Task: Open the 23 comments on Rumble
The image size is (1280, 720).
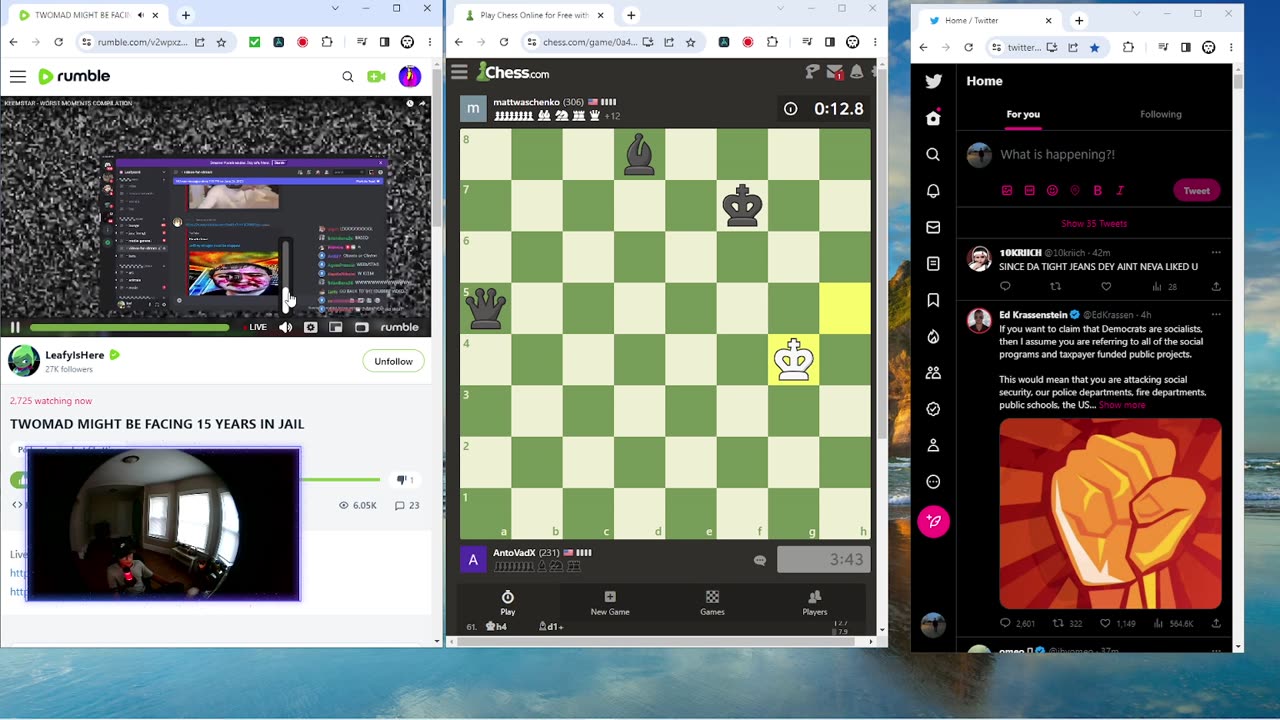Action: point(407,505)
